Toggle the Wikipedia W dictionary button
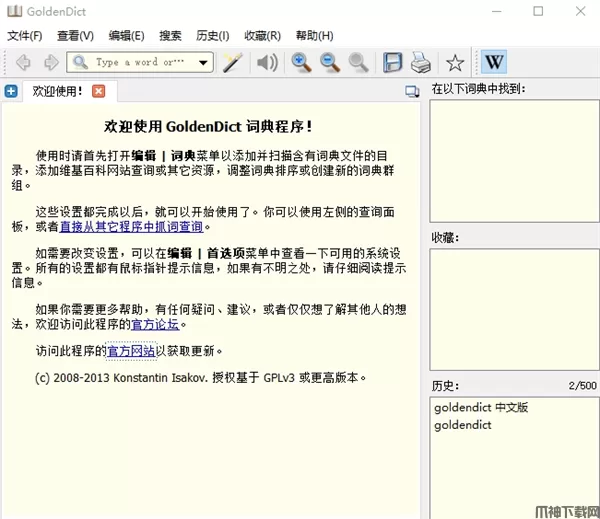The width and height of the screenshot is (600, 519). coord(494,63)
